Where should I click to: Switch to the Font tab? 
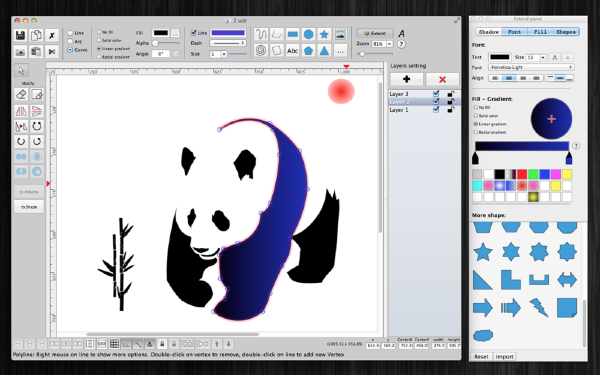tap(514, 32)
